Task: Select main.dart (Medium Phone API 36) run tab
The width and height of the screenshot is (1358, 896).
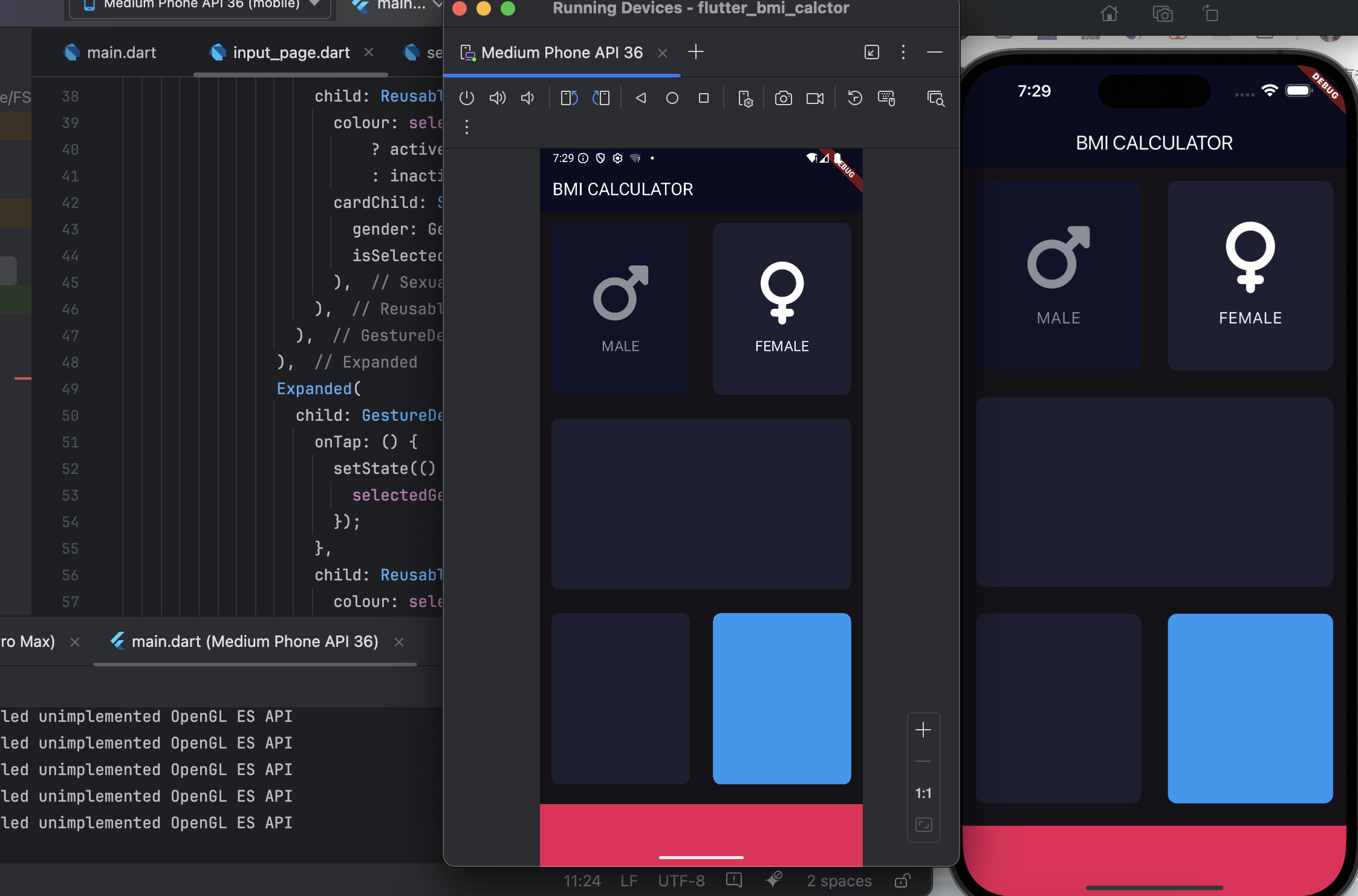Action: (255, 641)
